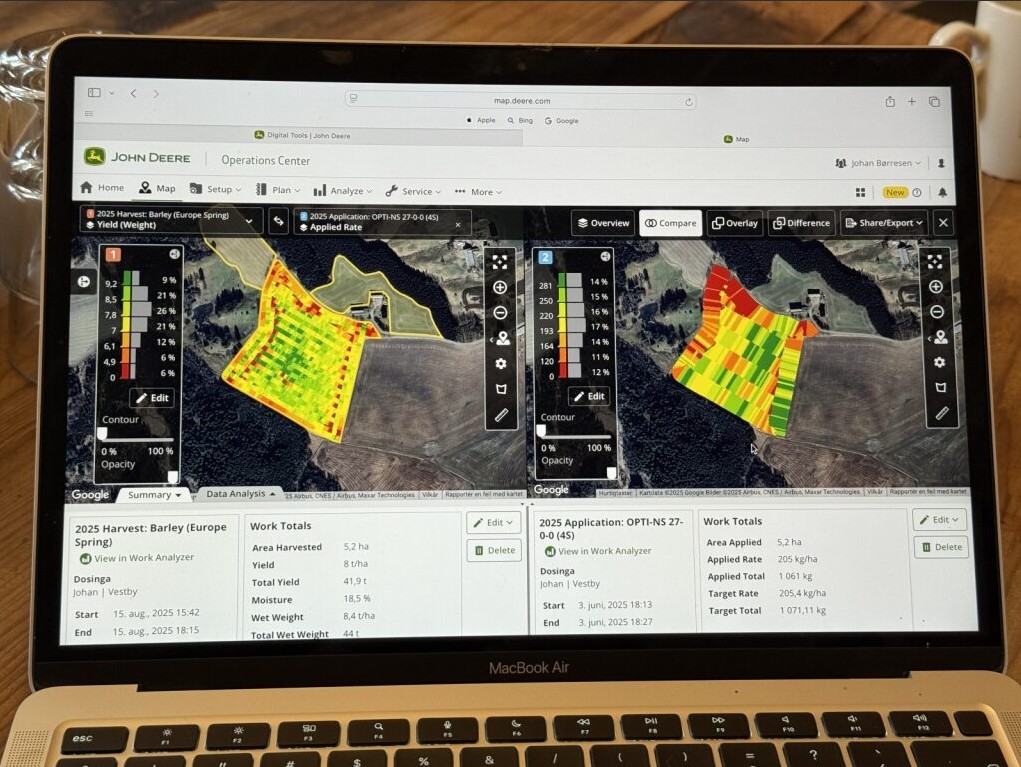Switch to the Data Analysis tab
1021x767 pixels.
[240, 494]
